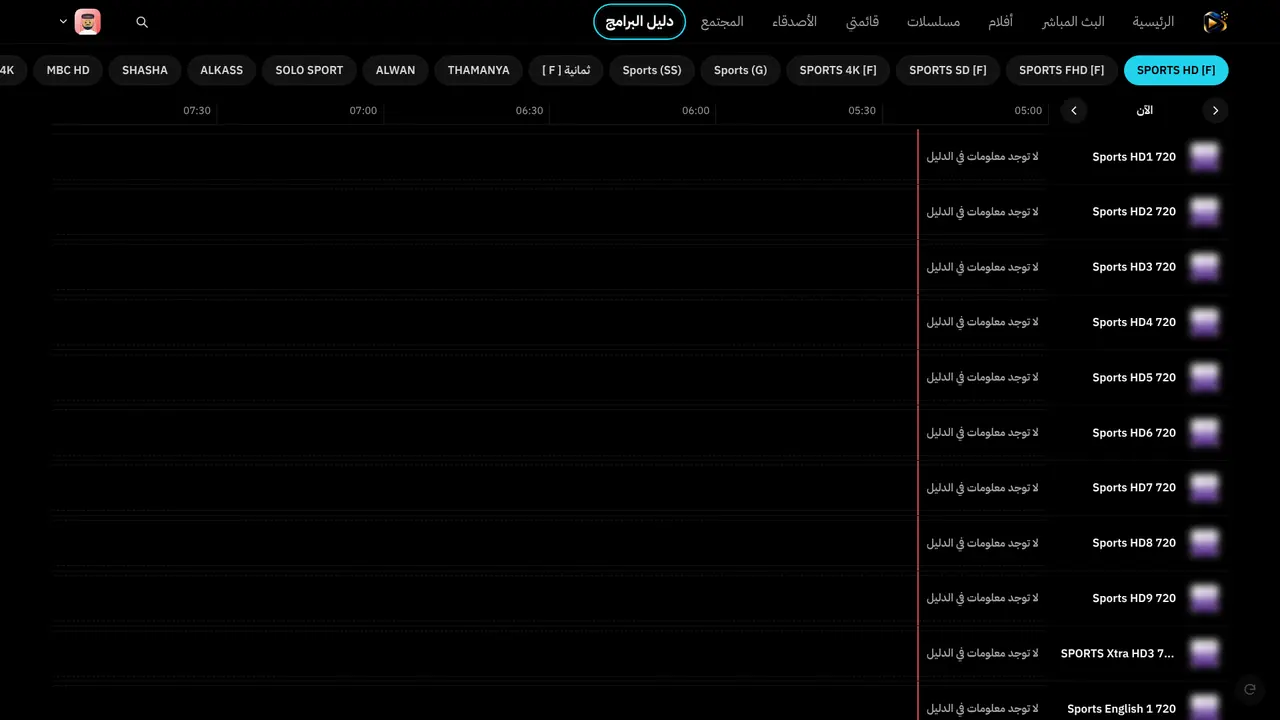The image size is (1280, 720).
Task: Select ثمانية [ F ] category chip
Action: point(566,70)
